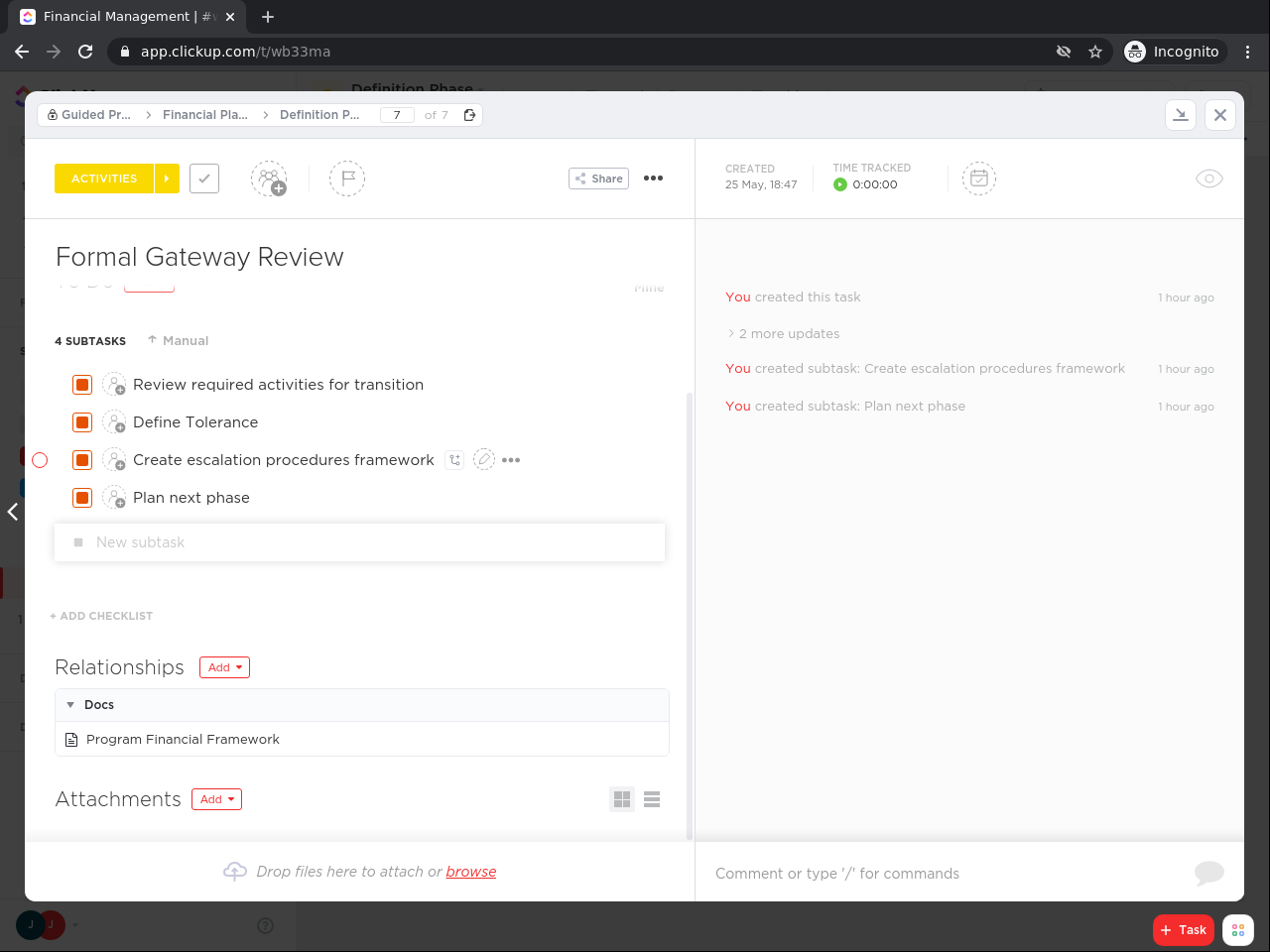Change status square of Review required activities
The image size is (1270, 952).
point(82,385)
